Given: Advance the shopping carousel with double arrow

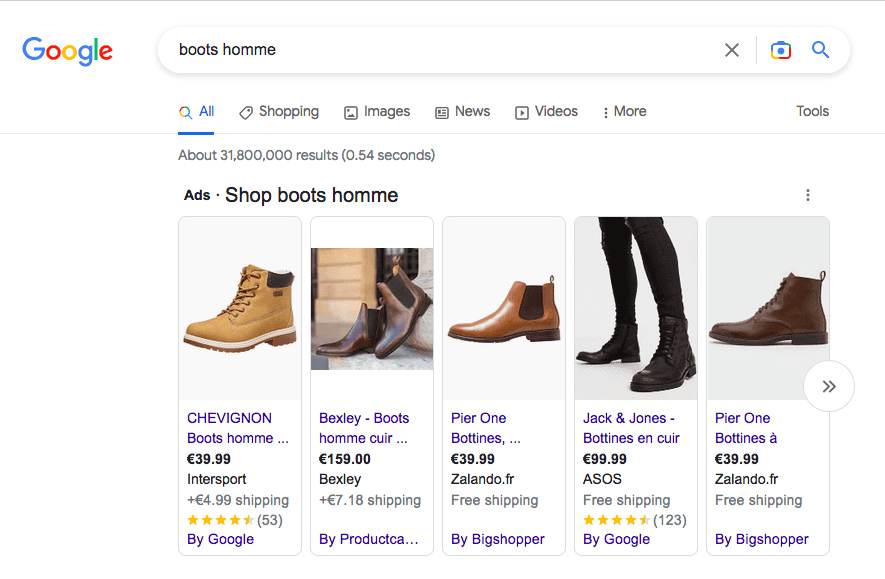Looking at the screenshot, I should pos(829,387).
